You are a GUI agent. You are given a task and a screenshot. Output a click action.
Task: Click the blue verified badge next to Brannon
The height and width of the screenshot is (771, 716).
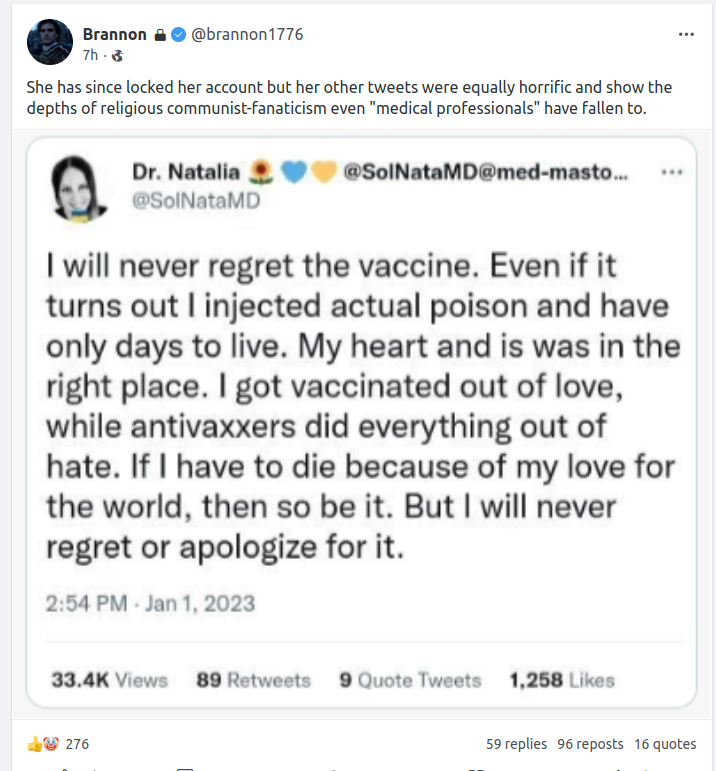[178, 34]
